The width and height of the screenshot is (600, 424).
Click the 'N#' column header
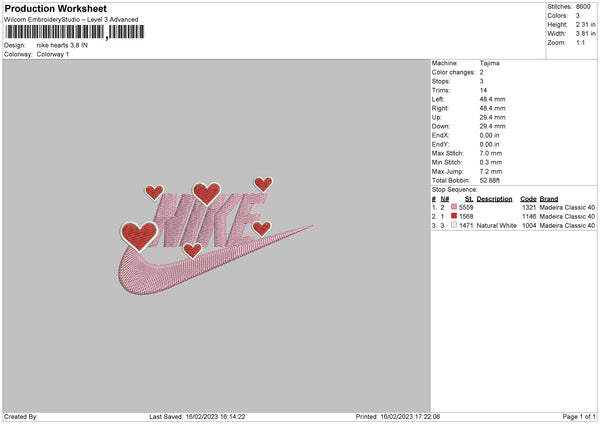[x=445, y=199]
